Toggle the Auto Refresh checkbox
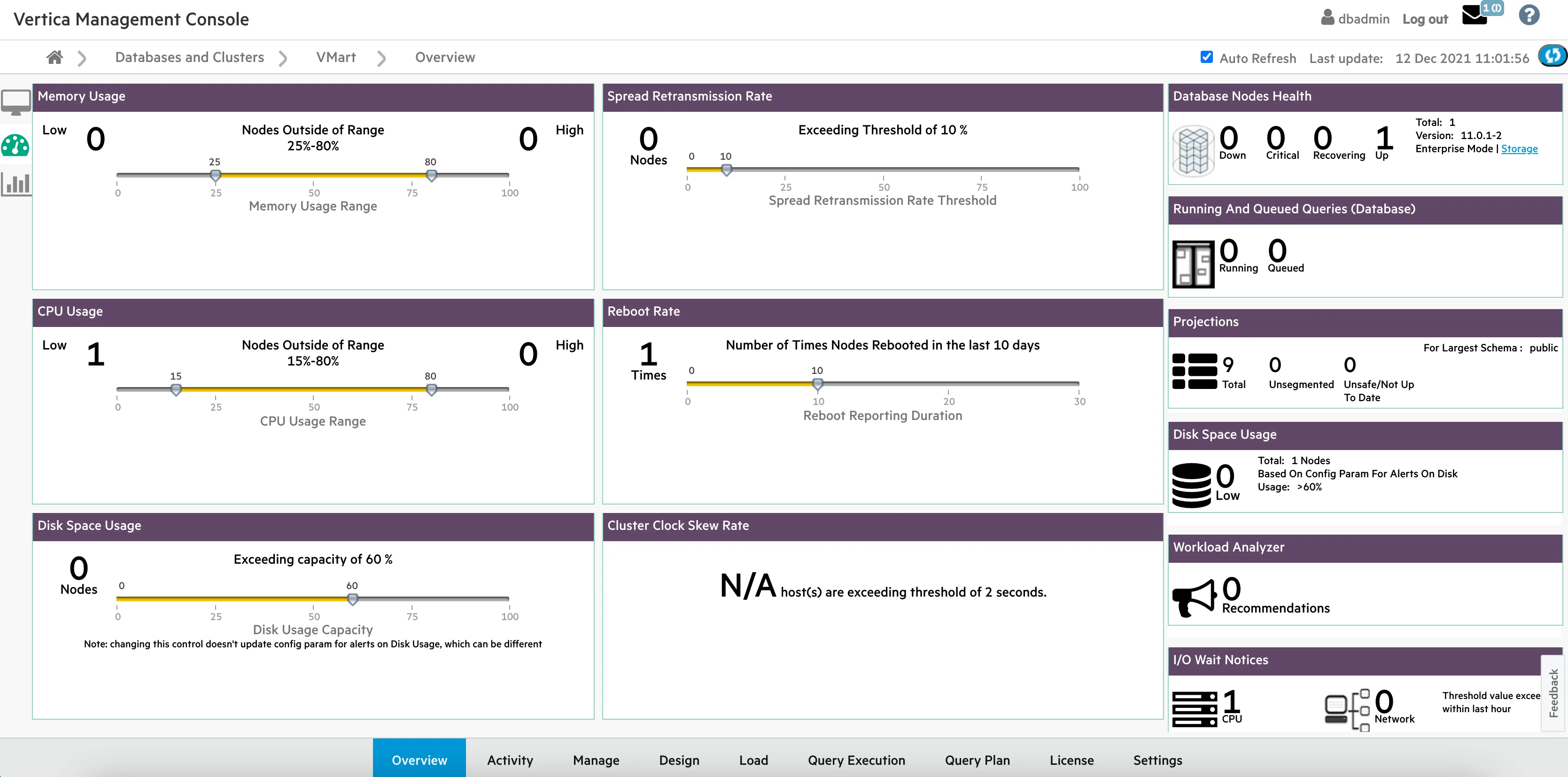 pyautogui.click(x=1206, y=57)
